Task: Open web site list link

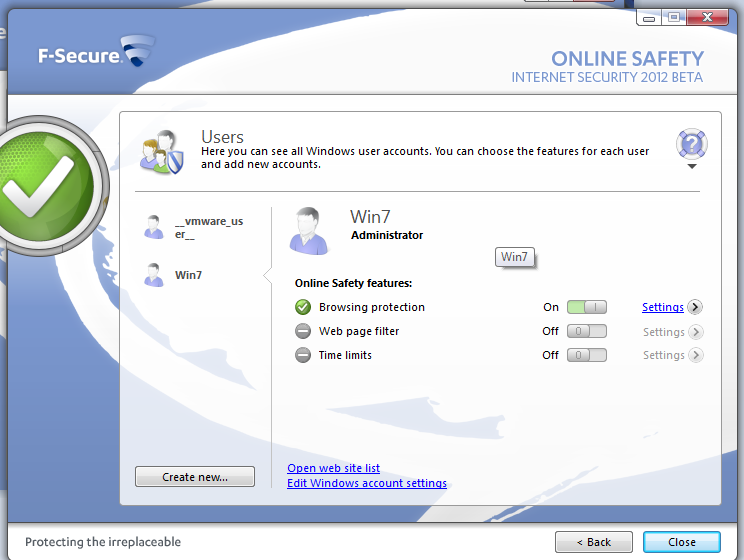Action: point(333,468)
